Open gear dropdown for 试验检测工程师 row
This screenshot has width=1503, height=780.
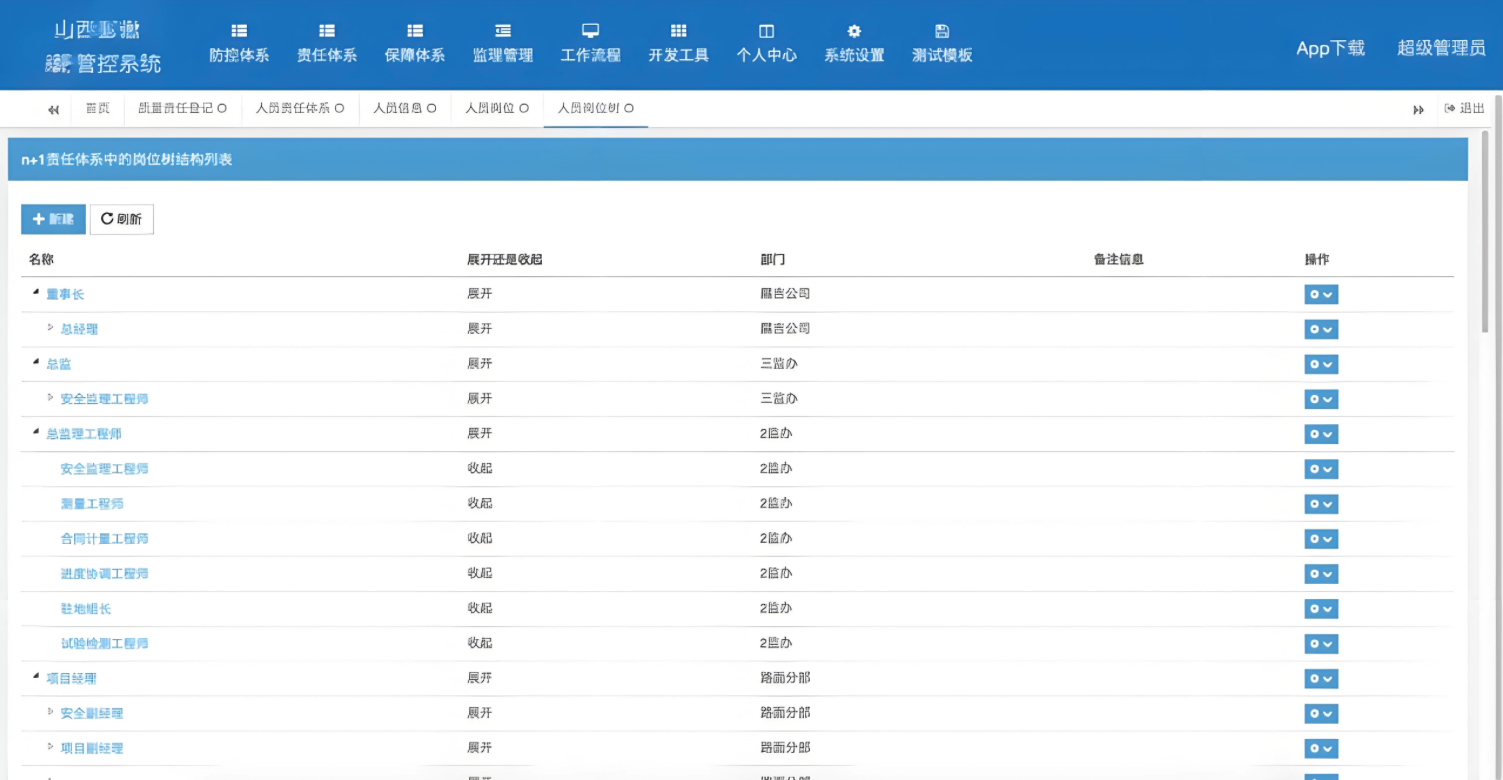[1321, 644]
